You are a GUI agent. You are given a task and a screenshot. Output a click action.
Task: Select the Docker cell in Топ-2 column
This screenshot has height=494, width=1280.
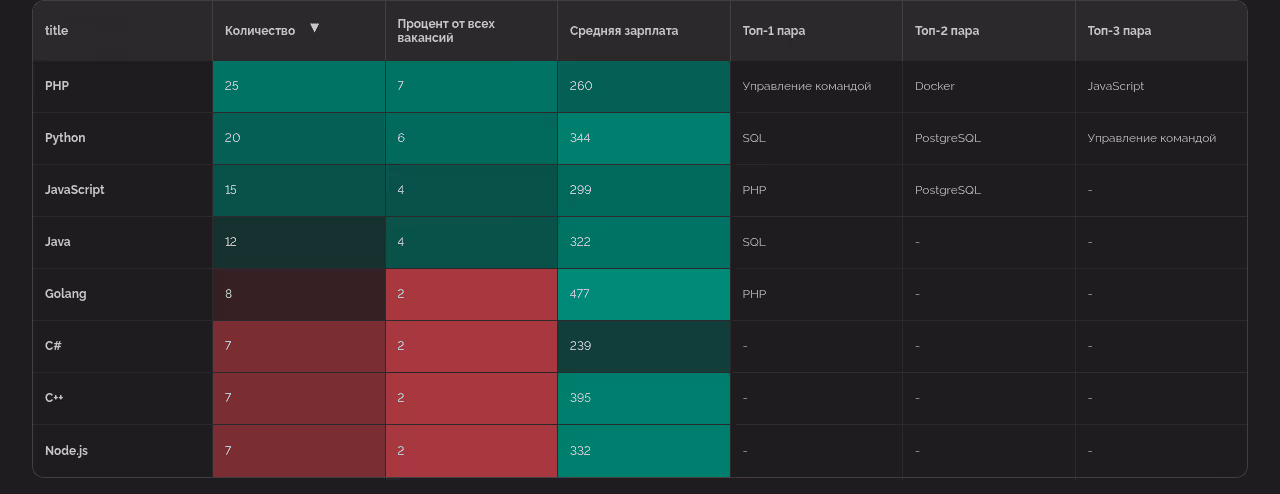[x=934, y=86]
